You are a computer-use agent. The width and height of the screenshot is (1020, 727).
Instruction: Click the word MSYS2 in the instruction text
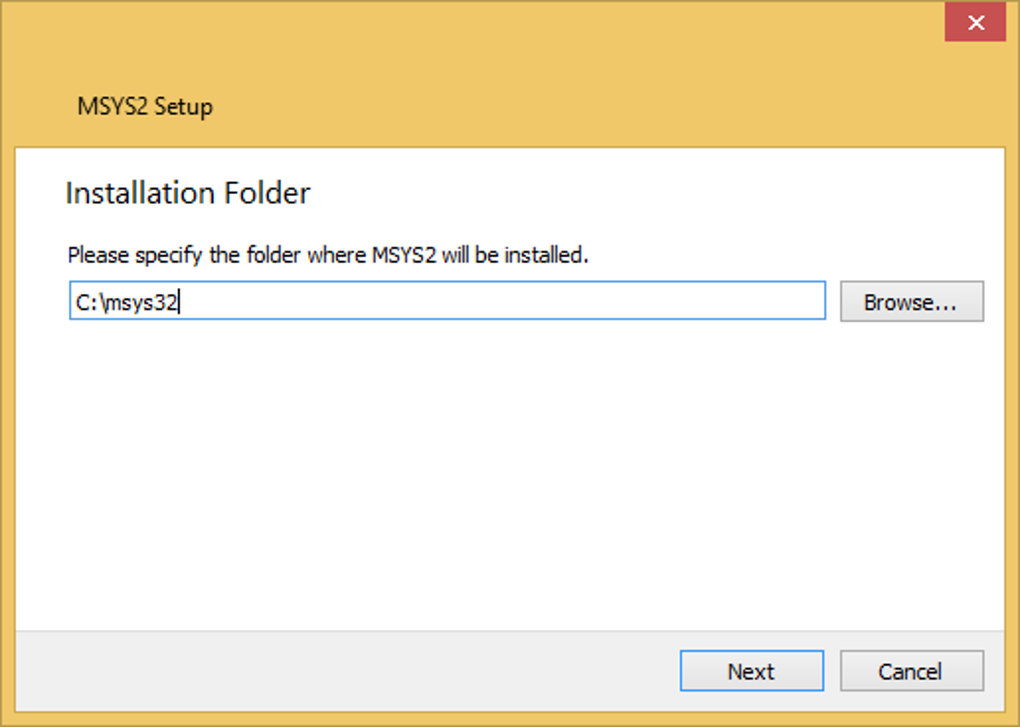click(x=402, y=255)
